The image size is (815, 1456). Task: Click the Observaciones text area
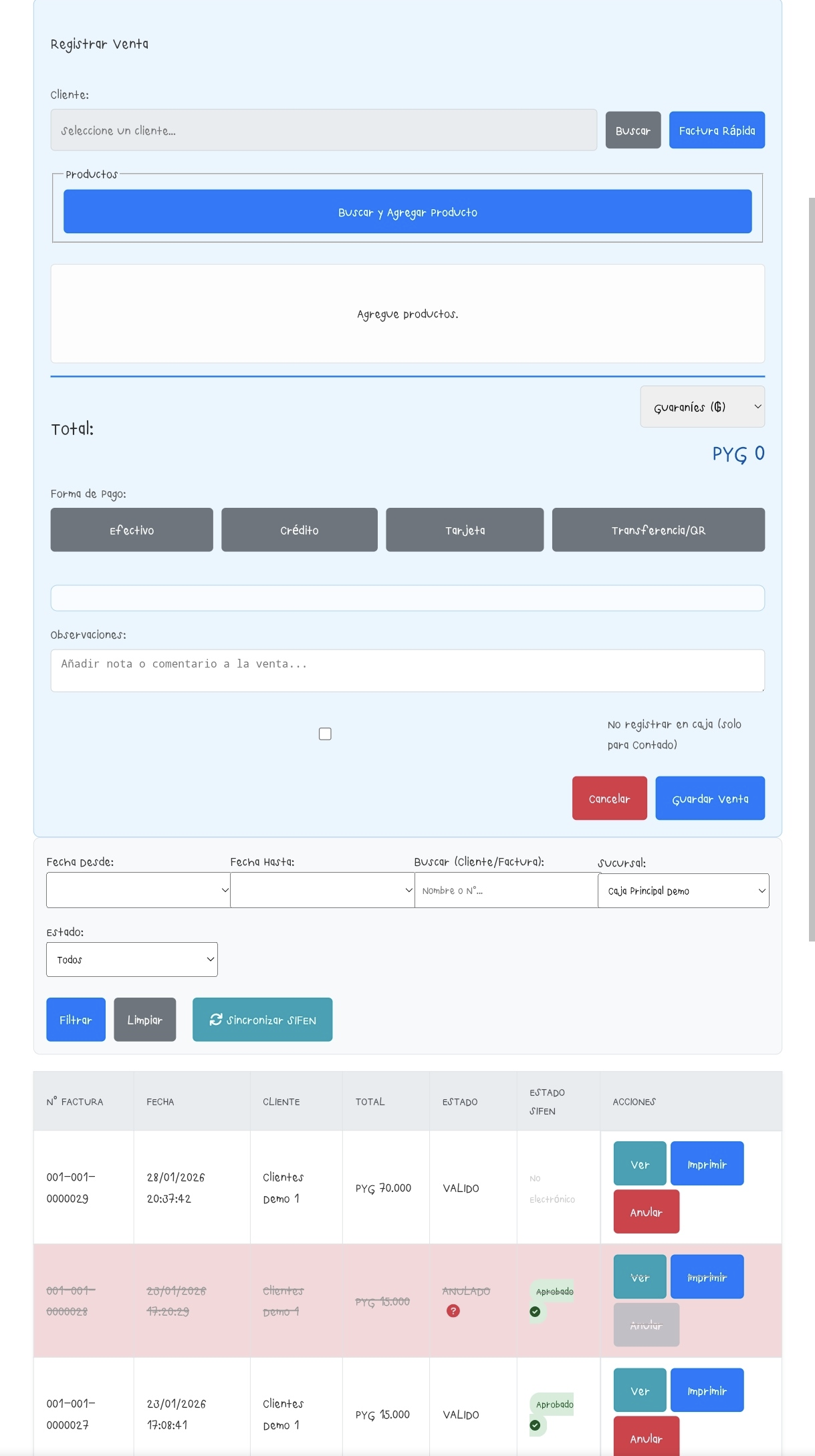(x=408, y=671)
